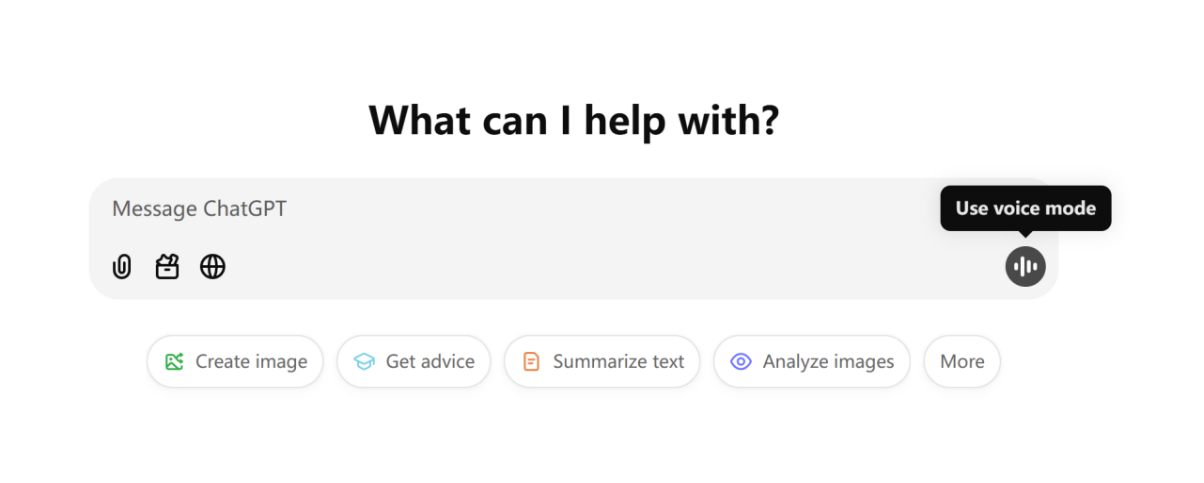
Task: Pick the Summarize text suggestion
Action: 602,361
